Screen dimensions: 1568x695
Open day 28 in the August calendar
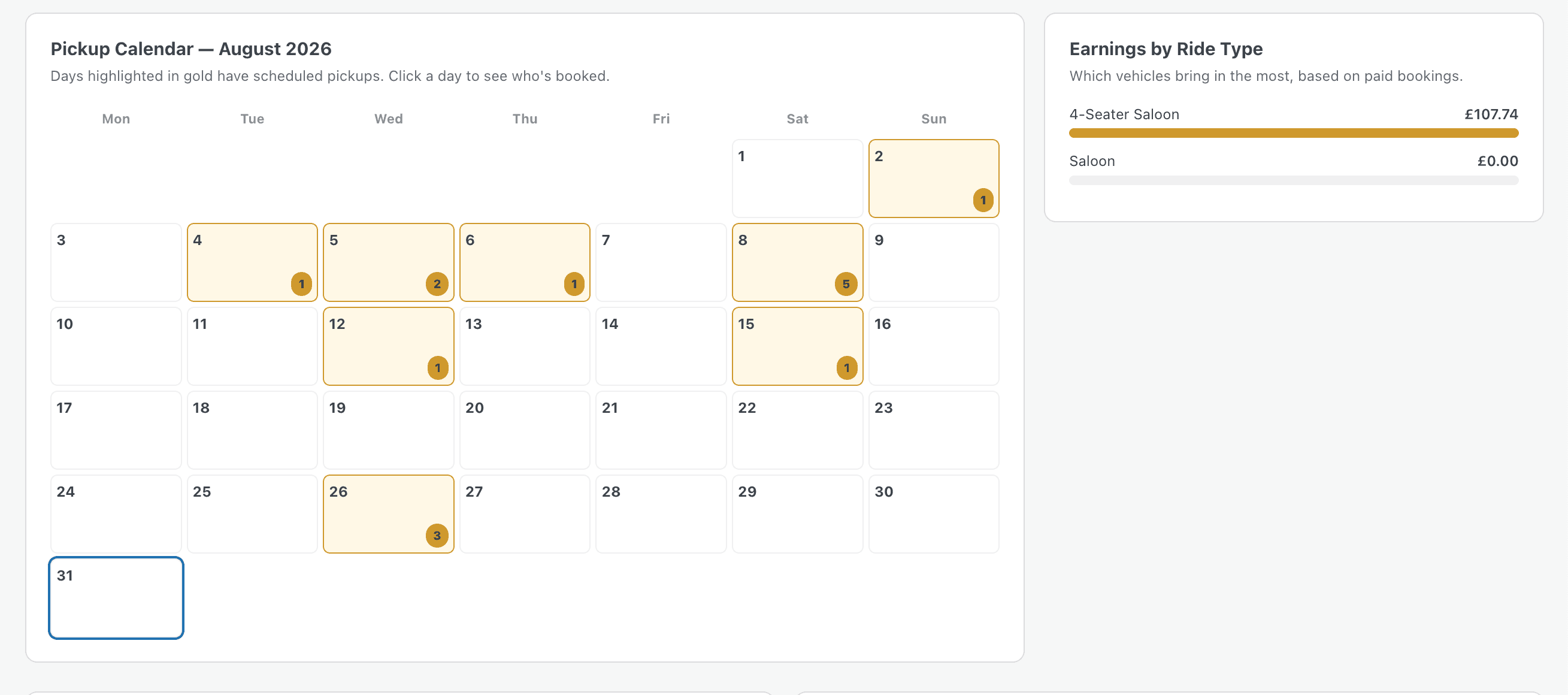point(661,514)
